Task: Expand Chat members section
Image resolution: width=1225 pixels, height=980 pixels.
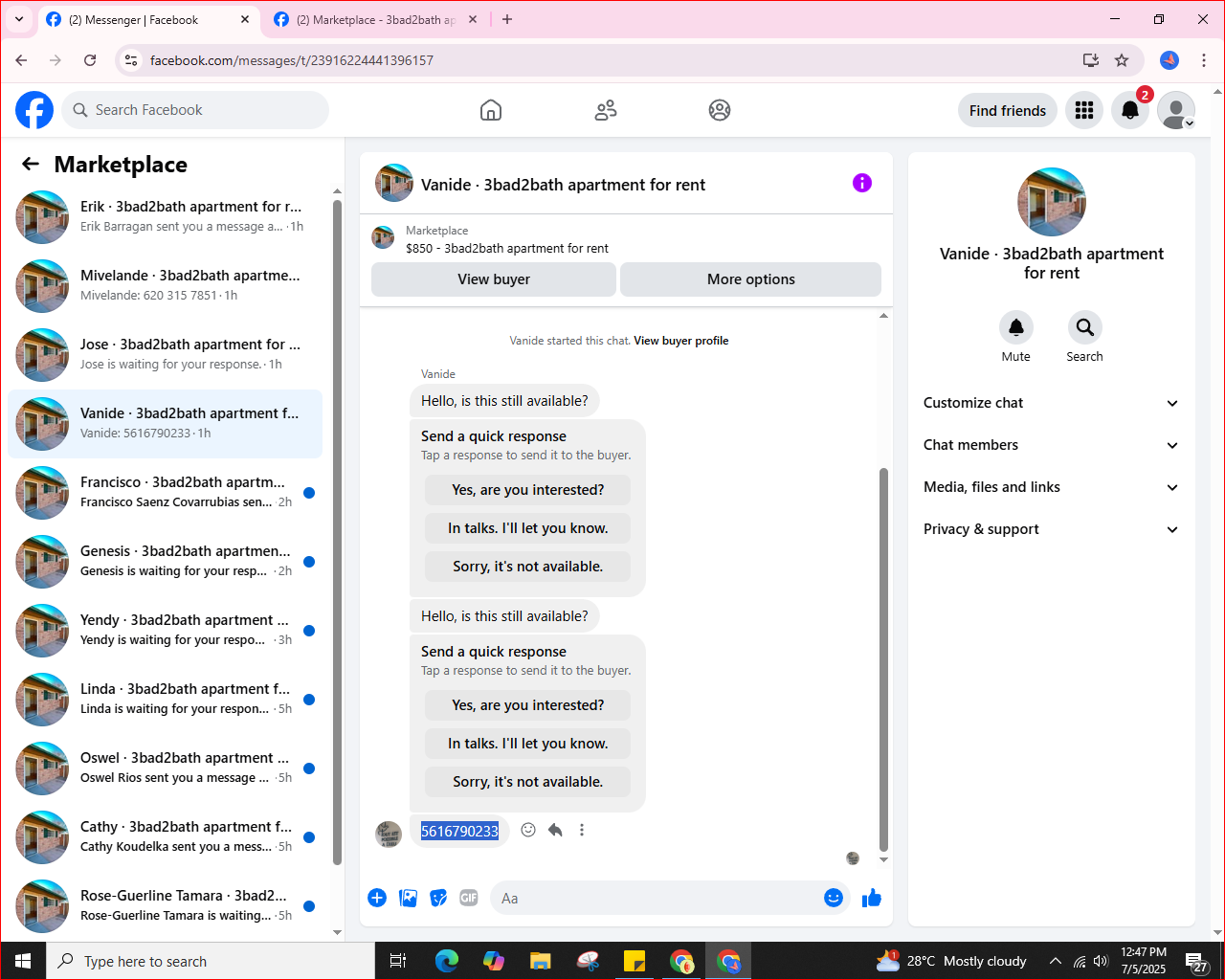Action: tap(1051, 445)
